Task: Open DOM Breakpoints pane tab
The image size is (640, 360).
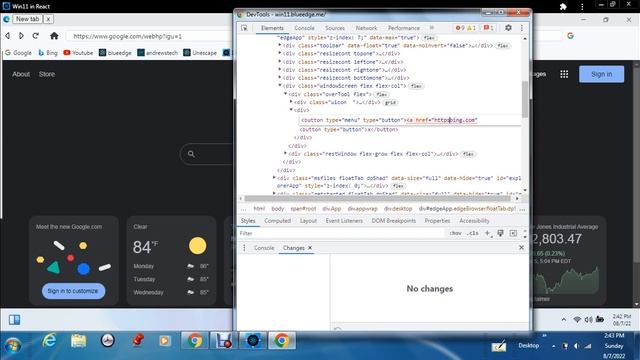Action: click(x=393, y=220)
